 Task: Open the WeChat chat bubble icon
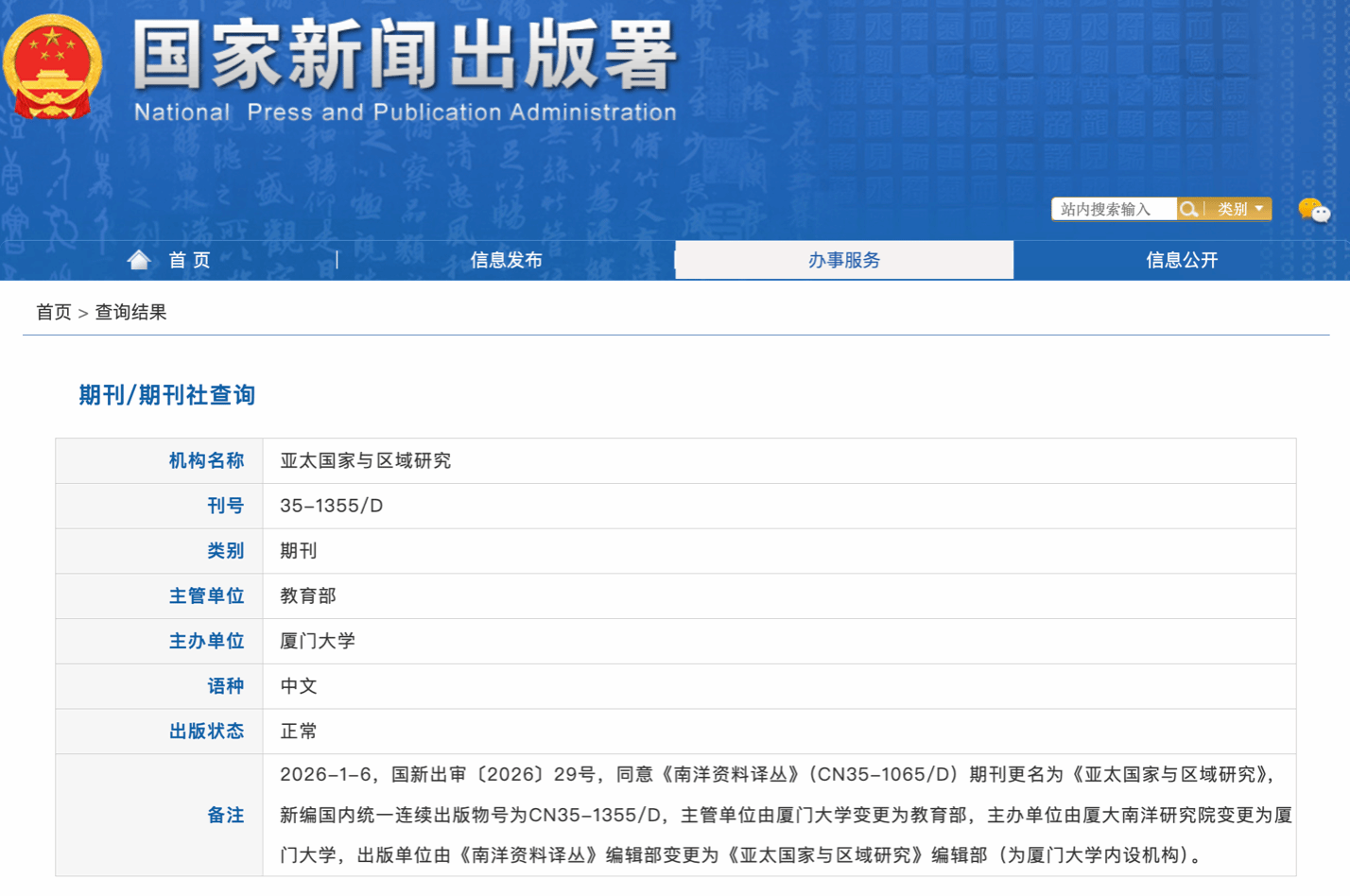click(1313, 210)
